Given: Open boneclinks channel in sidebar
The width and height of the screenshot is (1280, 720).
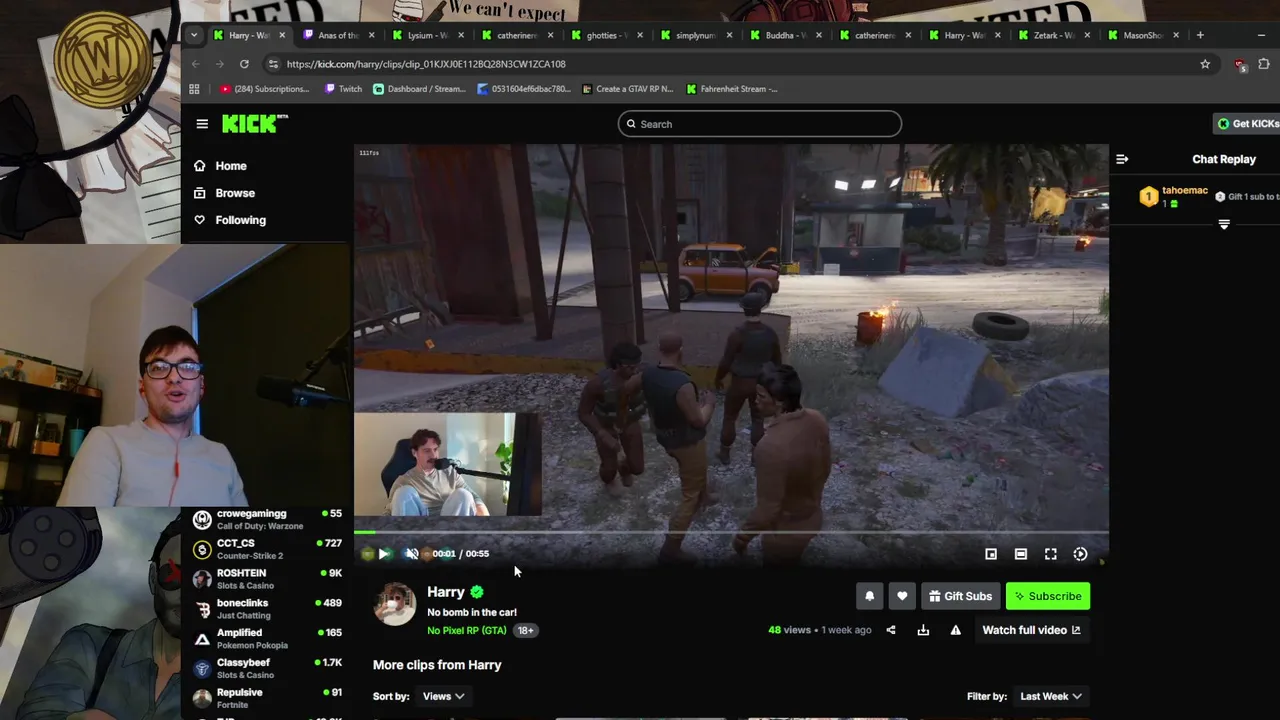Looking at the screenshot, I should click(x=268, y=609).
